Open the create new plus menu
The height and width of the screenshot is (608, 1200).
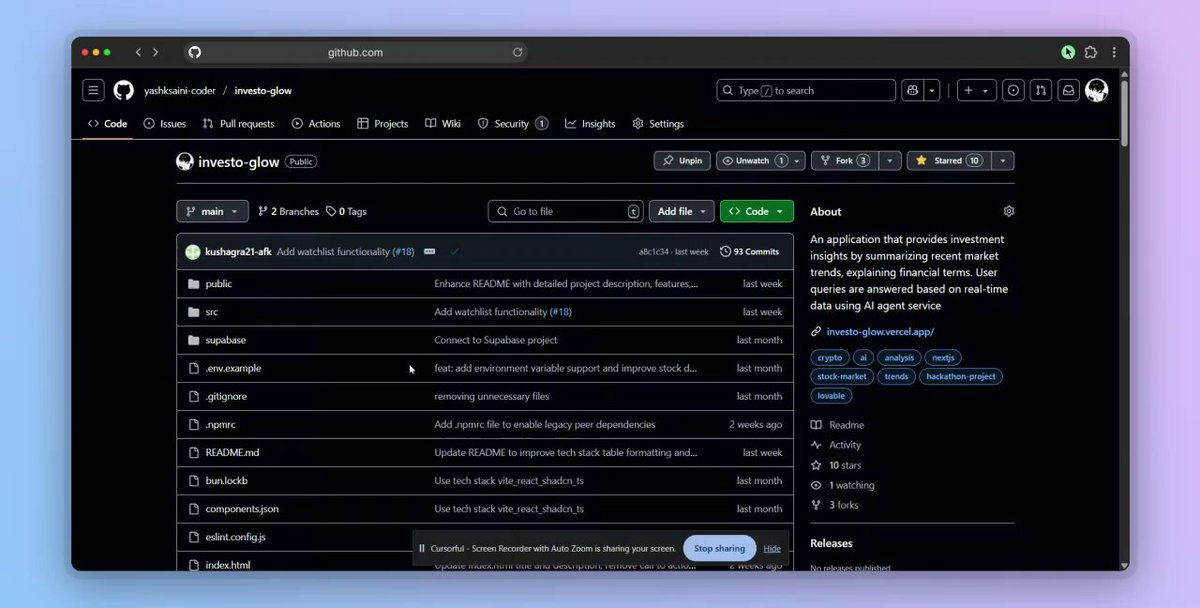tap(975, 90)
